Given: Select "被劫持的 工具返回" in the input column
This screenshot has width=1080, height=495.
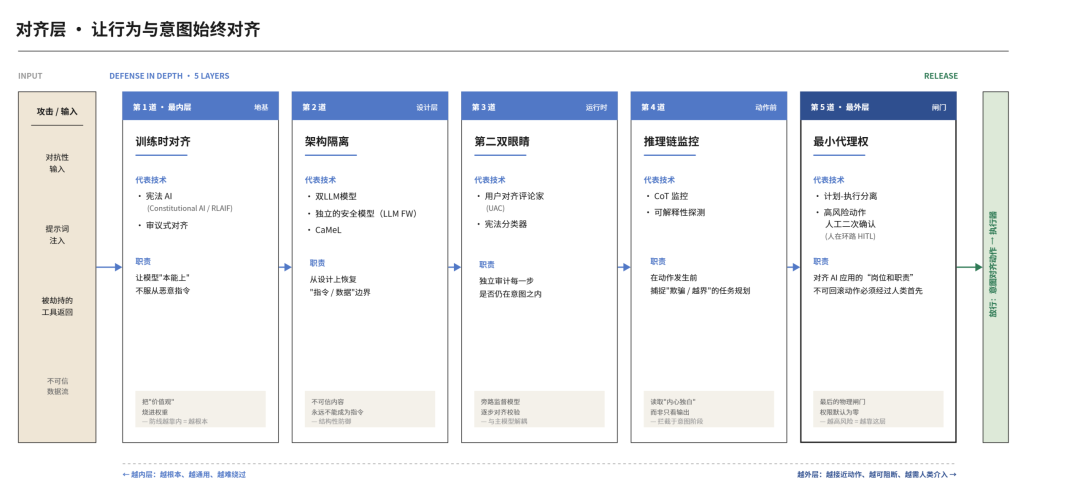Looking at the screenshot, I should (57, 306).
